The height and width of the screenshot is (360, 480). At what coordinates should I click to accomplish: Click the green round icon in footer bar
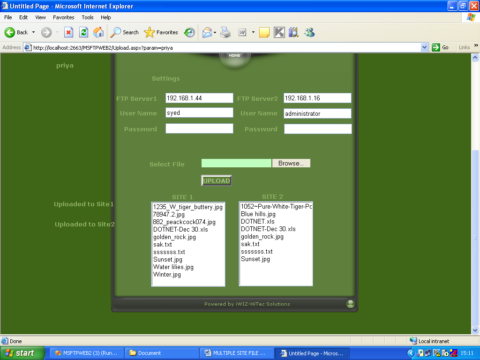[x=350, y=304]
